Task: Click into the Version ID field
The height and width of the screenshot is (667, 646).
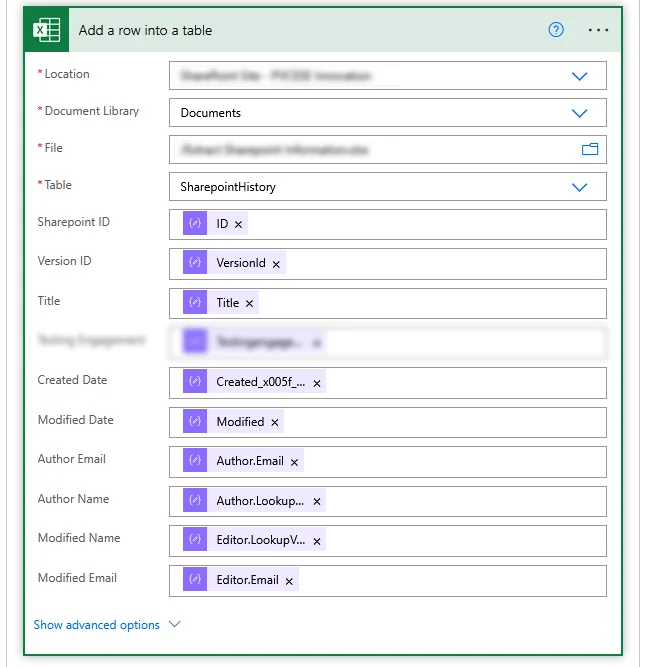Action: (x=388, y=264)
